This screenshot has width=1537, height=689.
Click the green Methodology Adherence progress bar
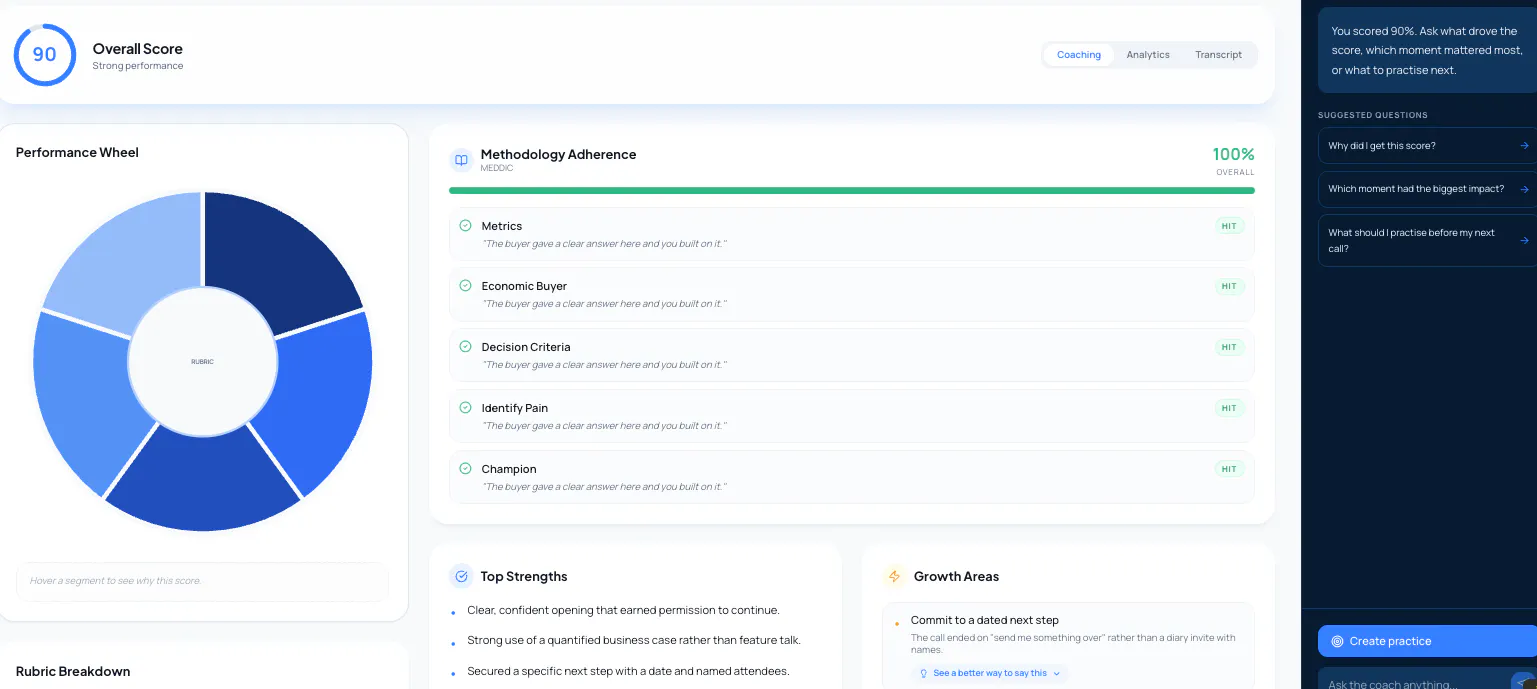point(851,190)
